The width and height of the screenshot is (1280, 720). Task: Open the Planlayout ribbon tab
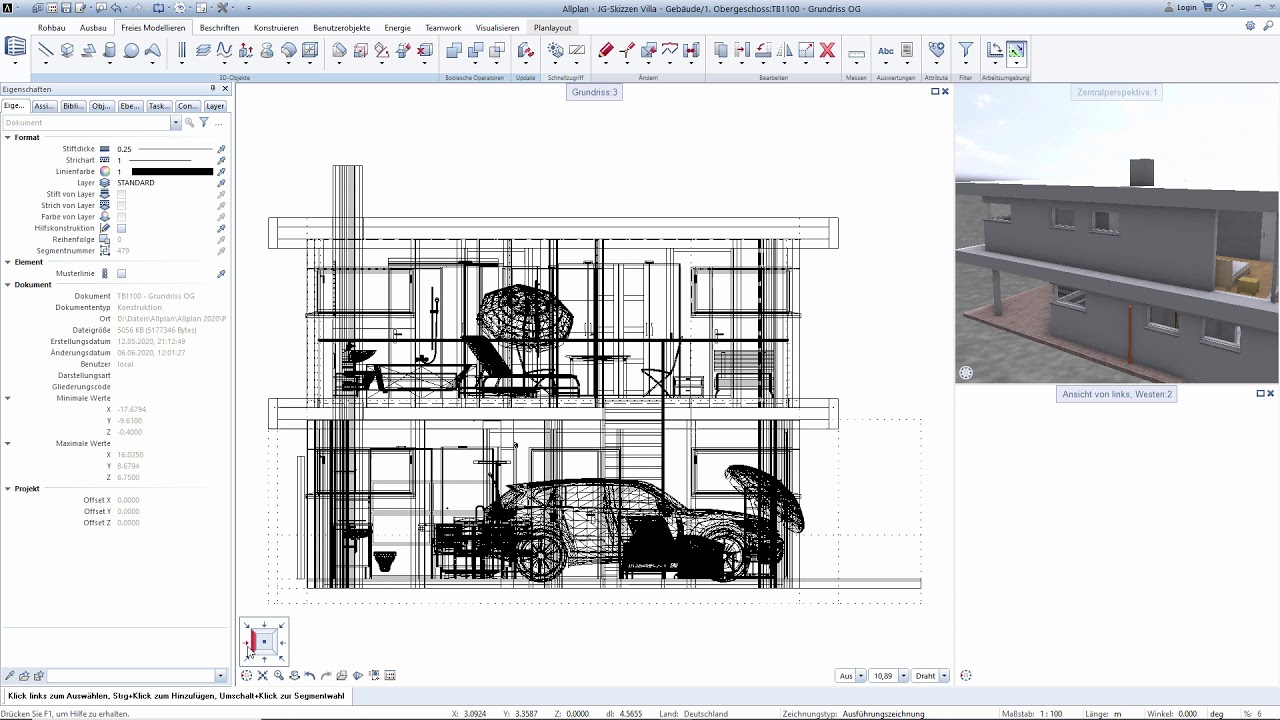[x=553, y=28]
